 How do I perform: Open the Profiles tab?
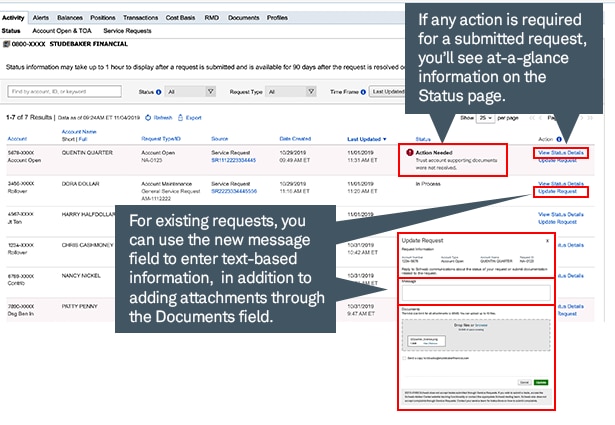coord(277,18)
